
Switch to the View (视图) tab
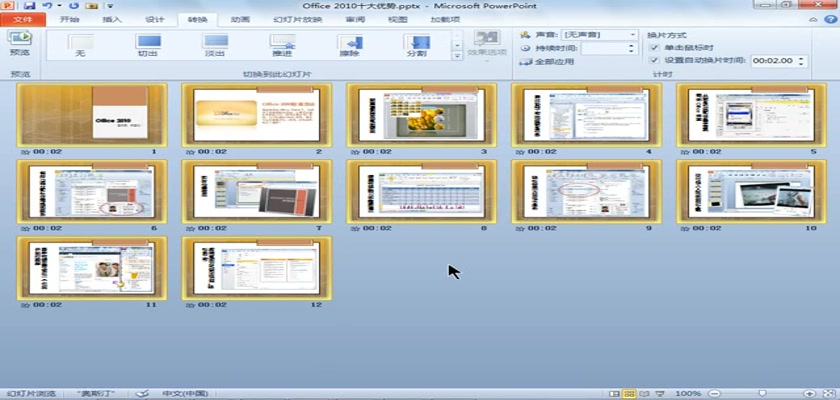tap(398, 20)
